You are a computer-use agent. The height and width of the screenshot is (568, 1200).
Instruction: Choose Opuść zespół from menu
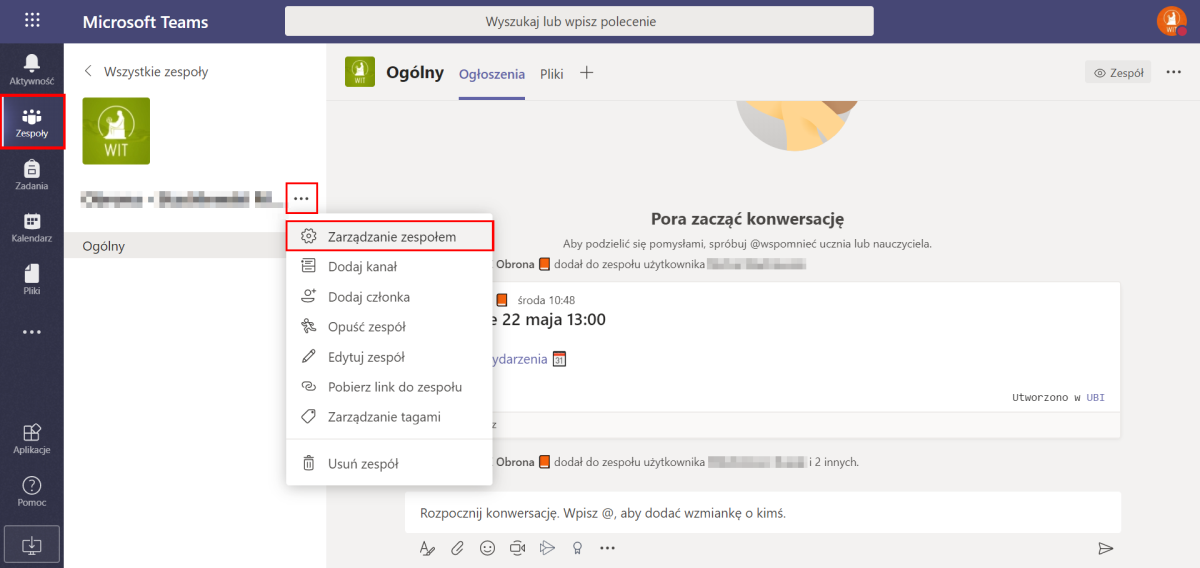390,327
